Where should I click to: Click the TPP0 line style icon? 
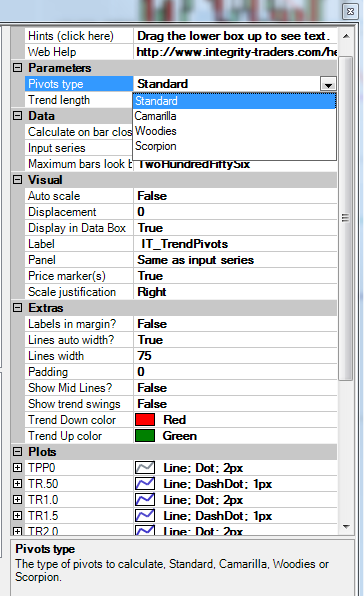click(x=145, y=468)
